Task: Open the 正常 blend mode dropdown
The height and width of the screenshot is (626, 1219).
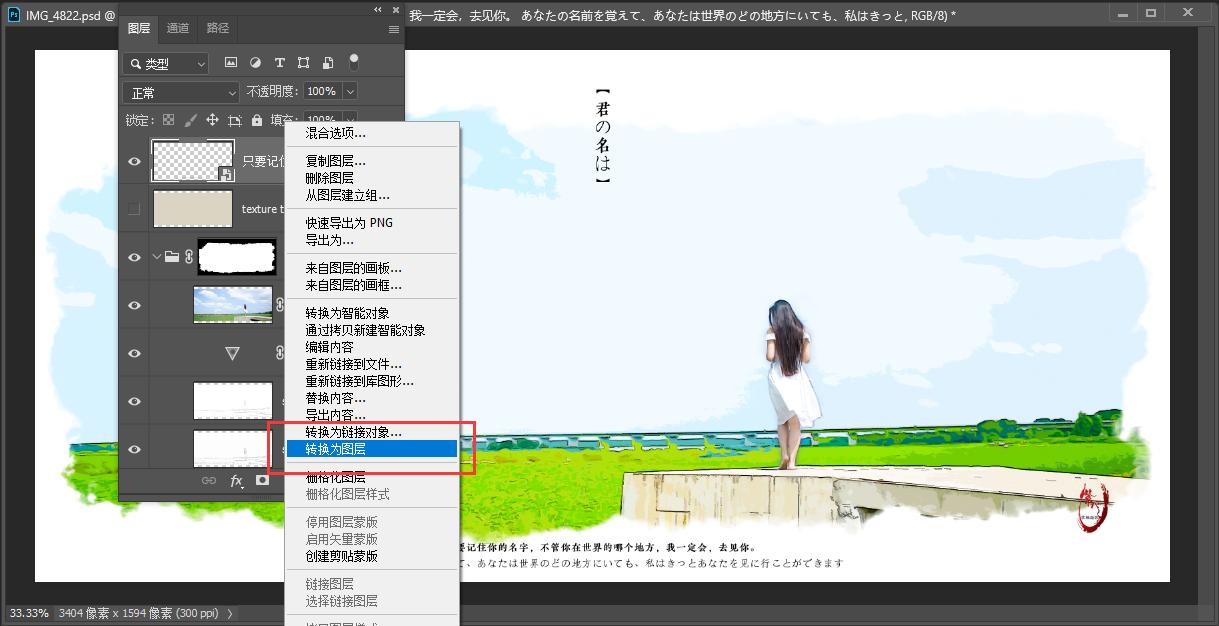Action: (x=180, y=92)
